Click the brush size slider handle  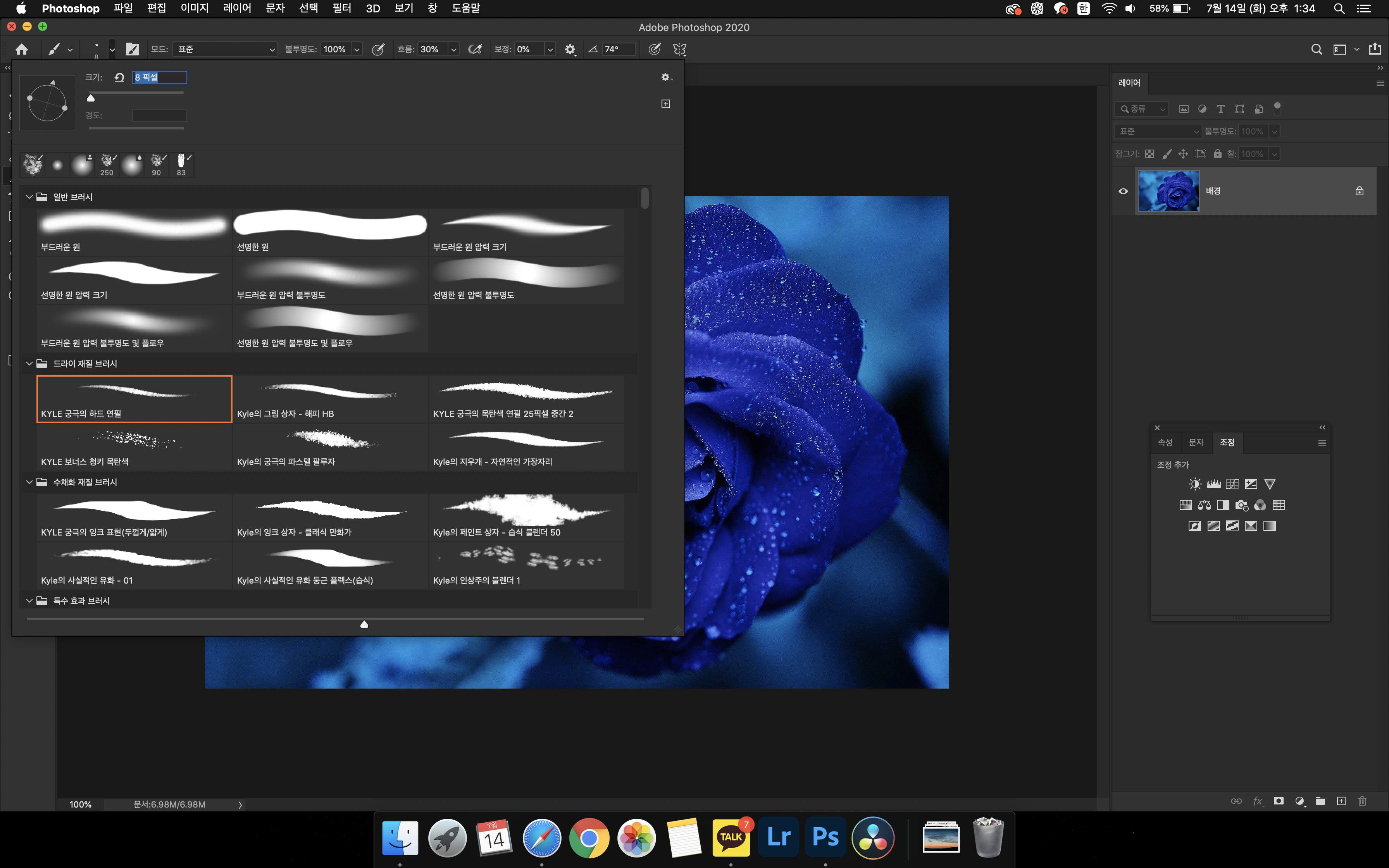pos(91,98)
